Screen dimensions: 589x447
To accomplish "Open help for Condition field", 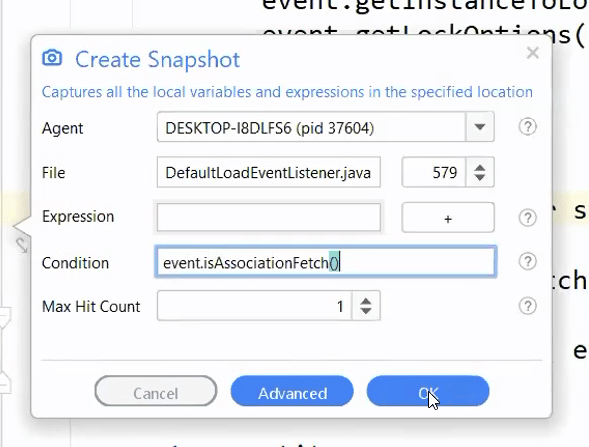I will 527,261.
